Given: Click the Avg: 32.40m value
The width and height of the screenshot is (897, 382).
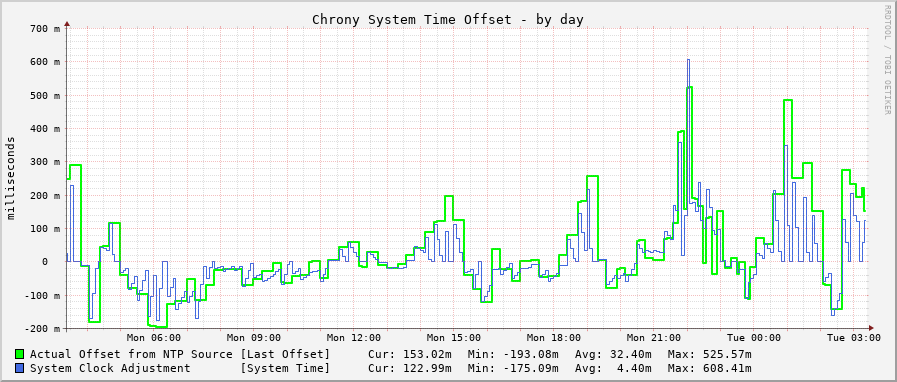Looking at the screenshot, I should click(x=613, y=355).
